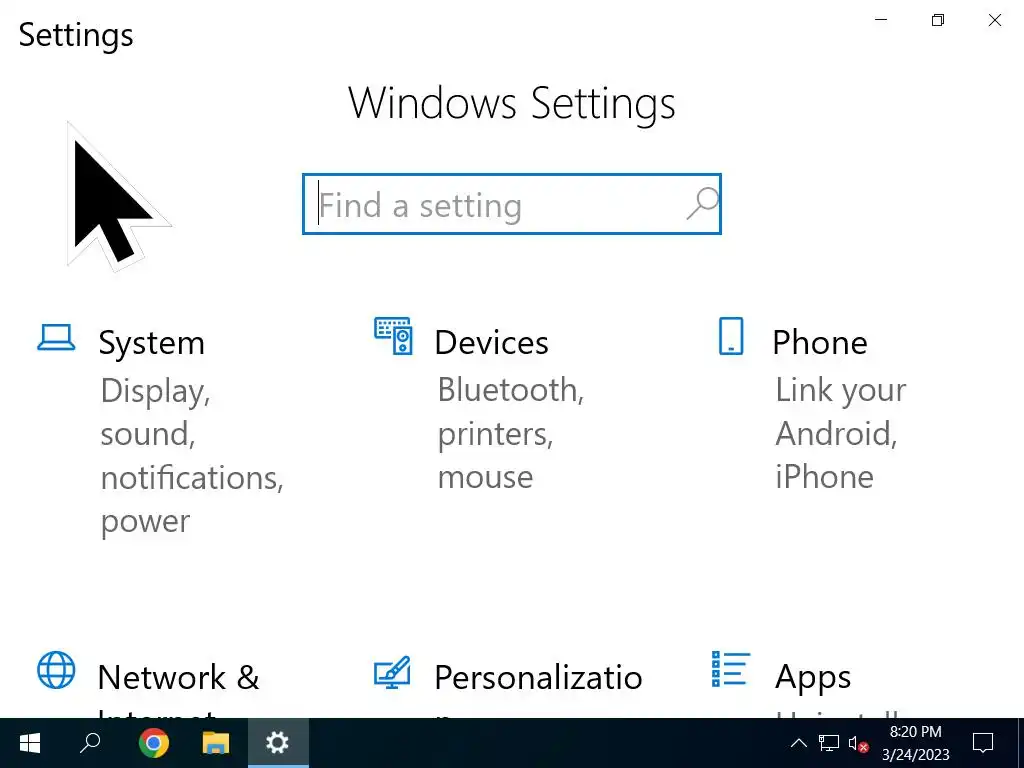This screenshot has height=768, width=1024.
Task: Show hidden system tray icons
Action: [x=798, y=743]
